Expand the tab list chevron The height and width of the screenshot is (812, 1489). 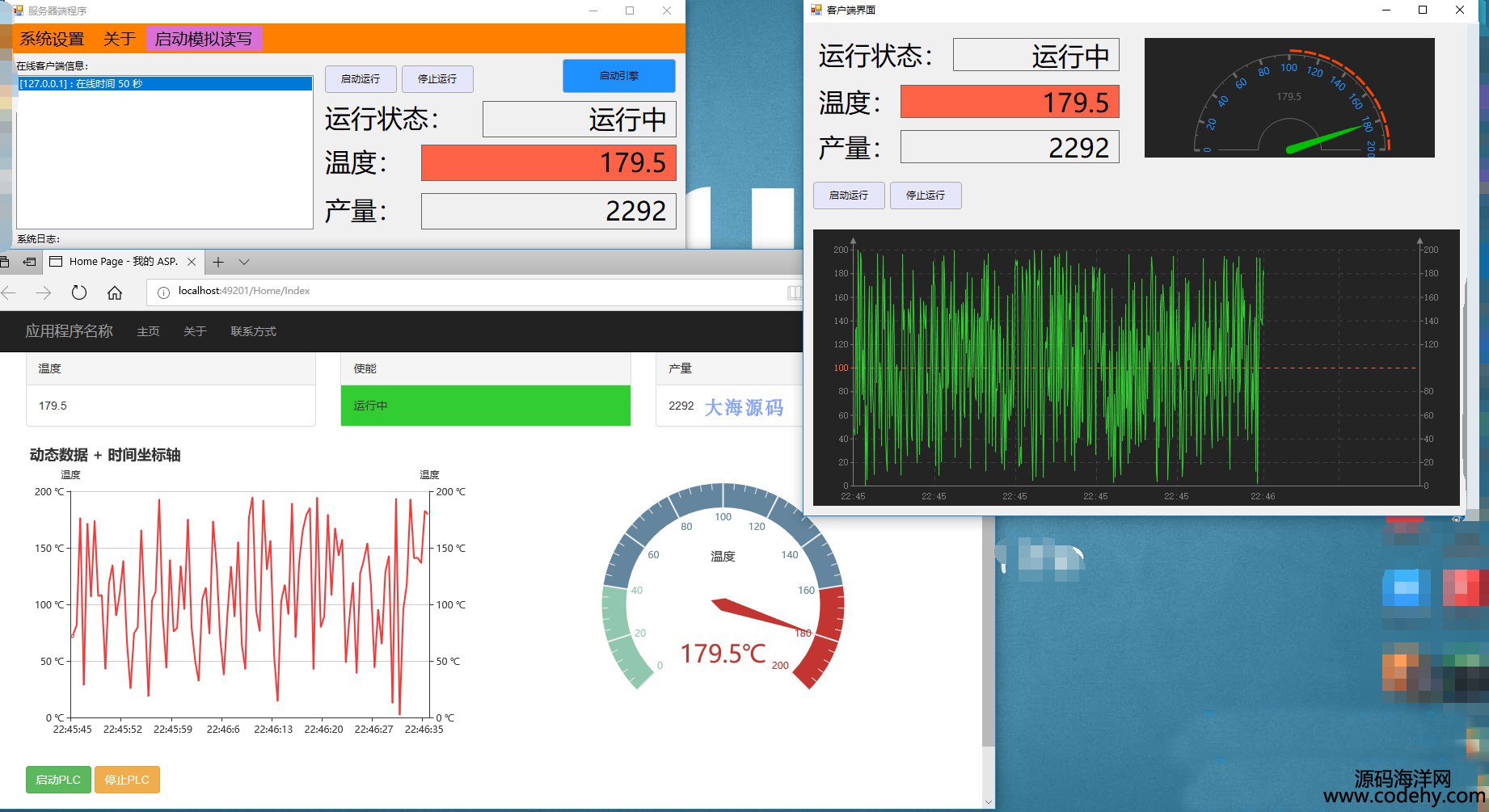[x=244, y=262]
